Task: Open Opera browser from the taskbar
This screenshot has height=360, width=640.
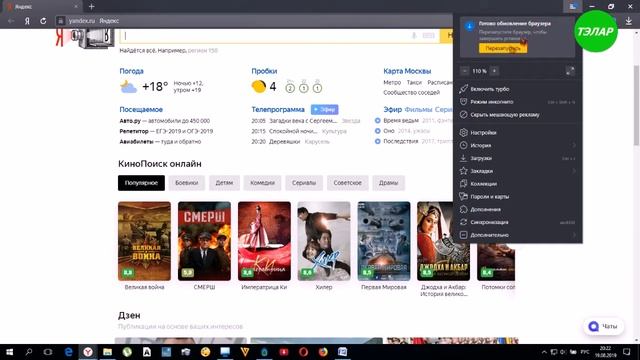Action: point(303,352)
